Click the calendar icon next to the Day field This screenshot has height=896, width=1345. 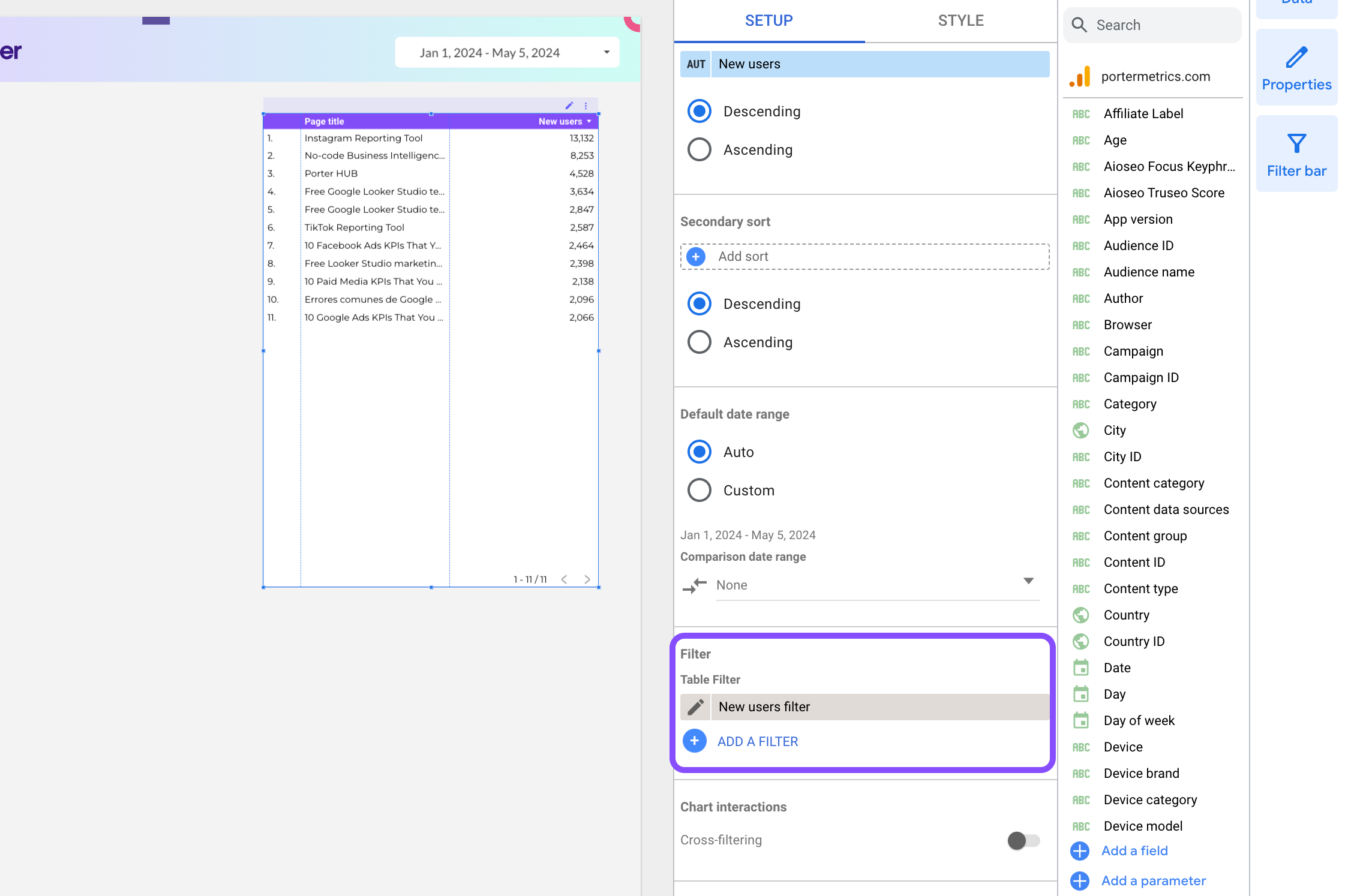(x=1081, y=694)
